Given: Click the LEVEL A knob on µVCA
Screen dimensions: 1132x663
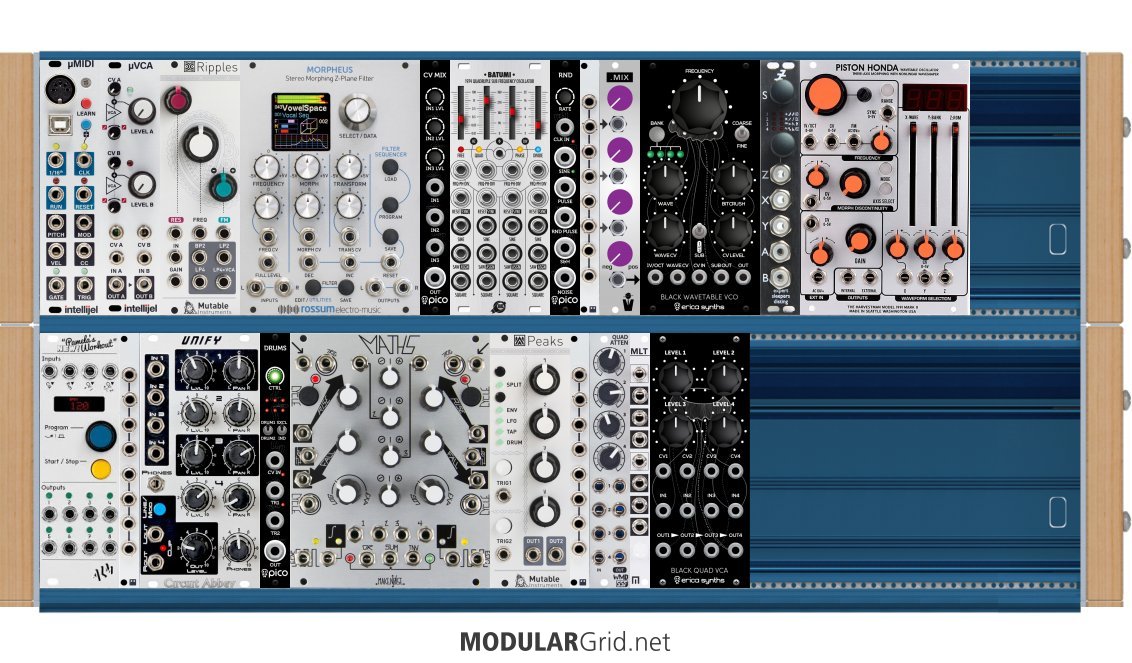Looking at the screenshot, I should click(x=142, y=110).
